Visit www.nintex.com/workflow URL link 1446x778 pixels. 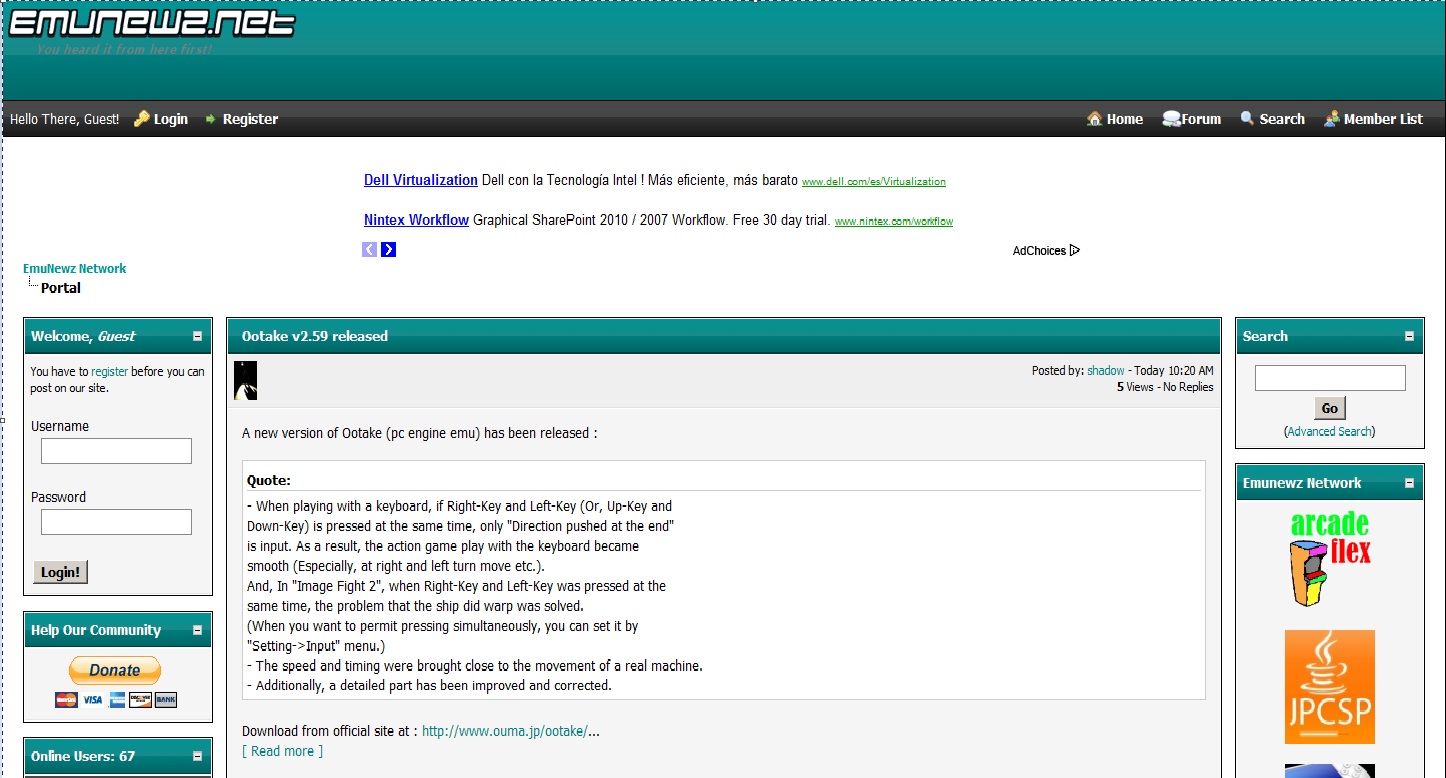(894, 222)
